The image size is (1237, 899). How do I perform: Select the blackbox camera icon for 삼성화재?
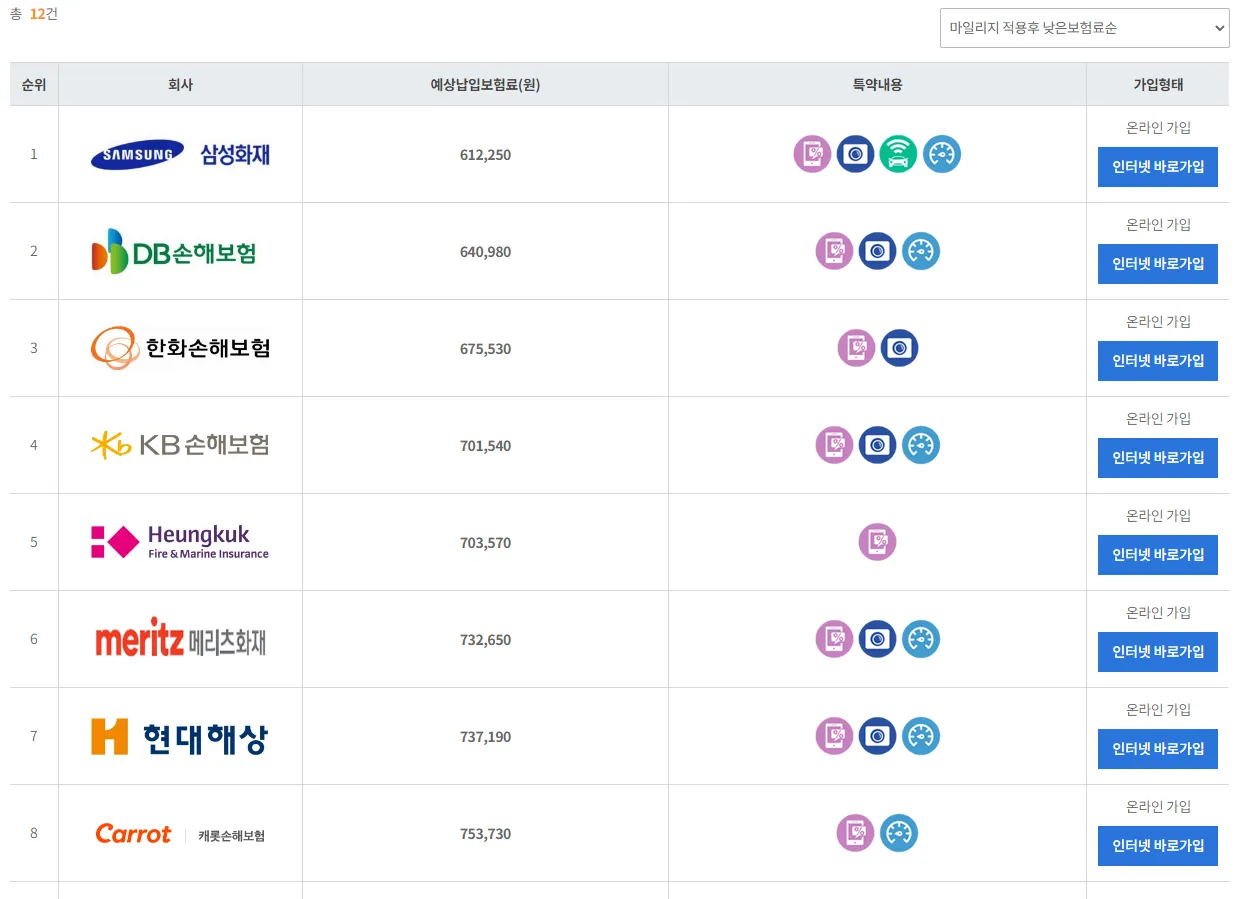855,154
